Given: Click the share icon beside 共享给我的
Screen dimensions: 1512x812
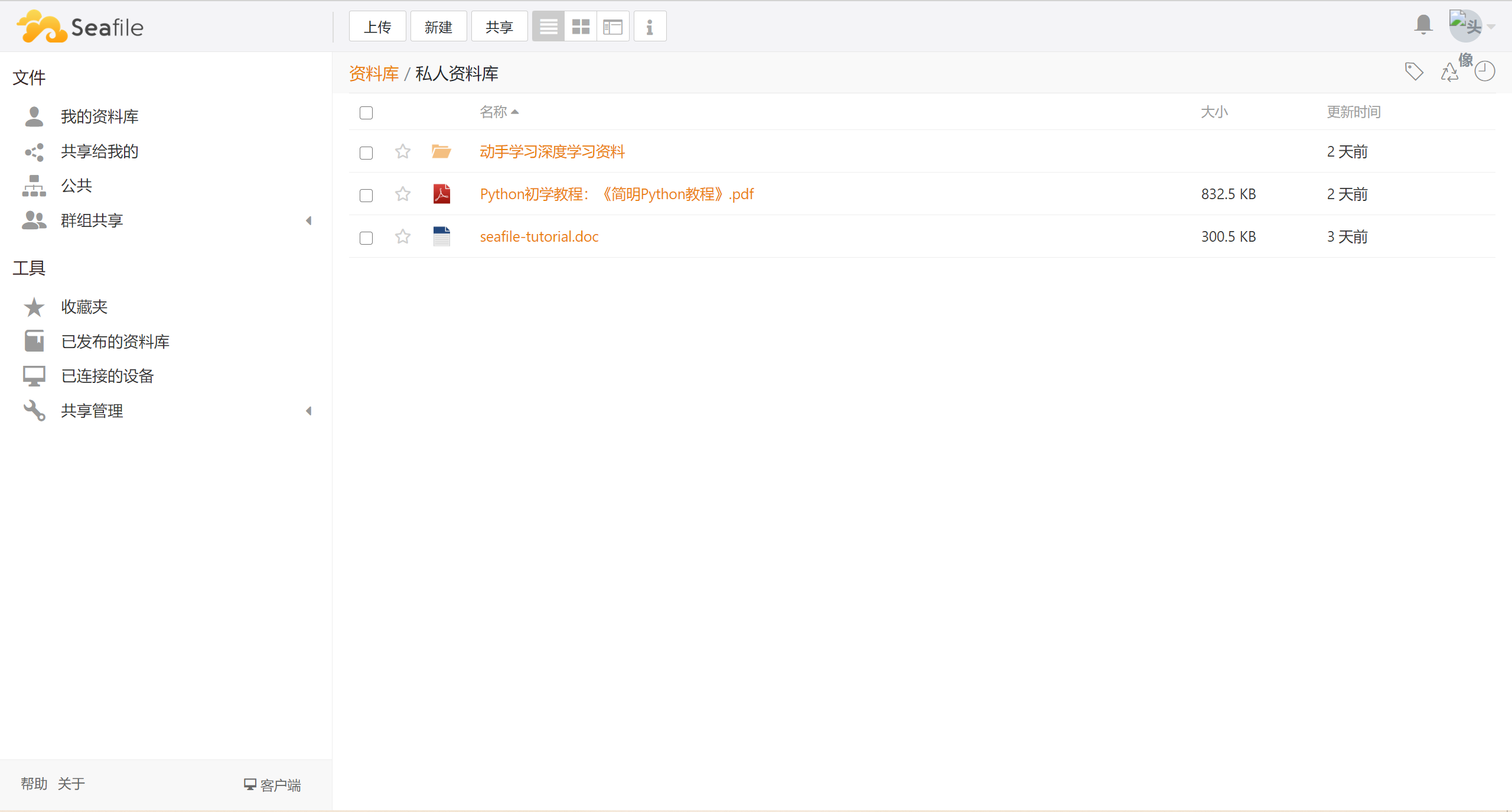Looking at the screenshot, I should [x=34, y=152].
